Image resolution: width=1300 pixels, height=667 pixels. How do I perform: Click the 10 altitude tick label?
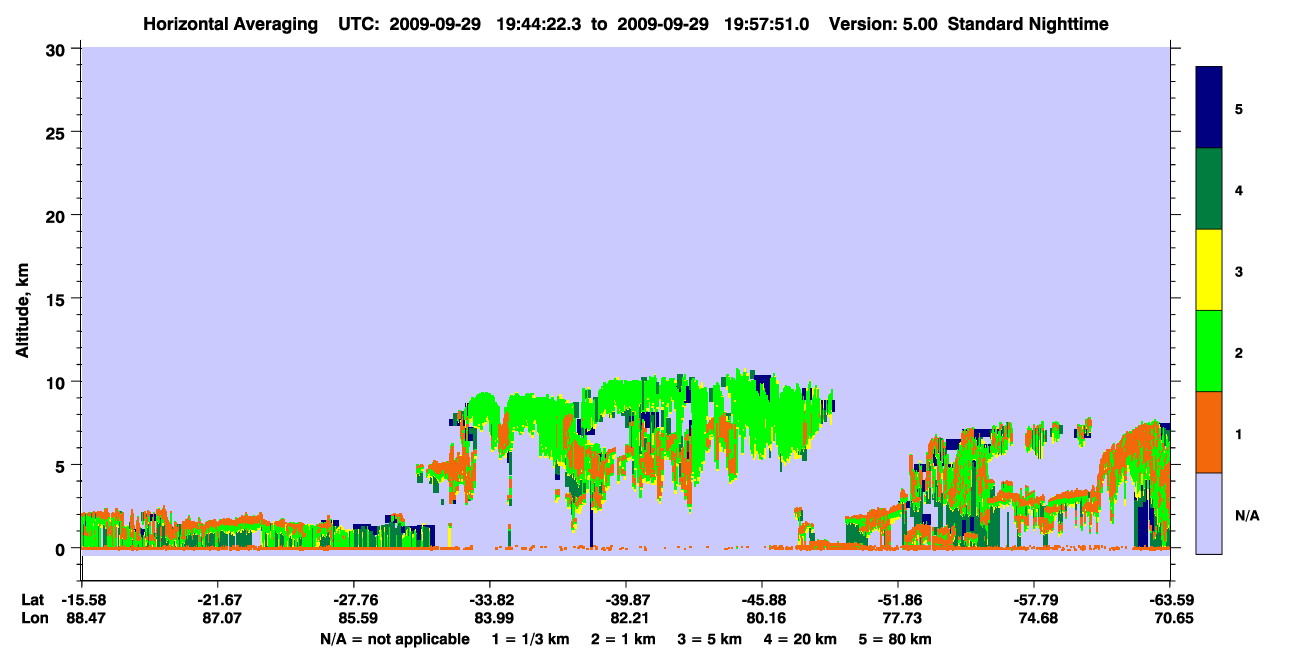(58, 382)
